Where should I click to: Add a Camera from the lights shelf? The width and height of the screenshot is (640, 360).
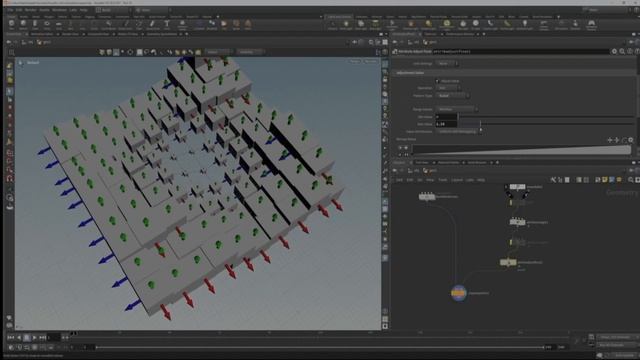pos(333,24)
